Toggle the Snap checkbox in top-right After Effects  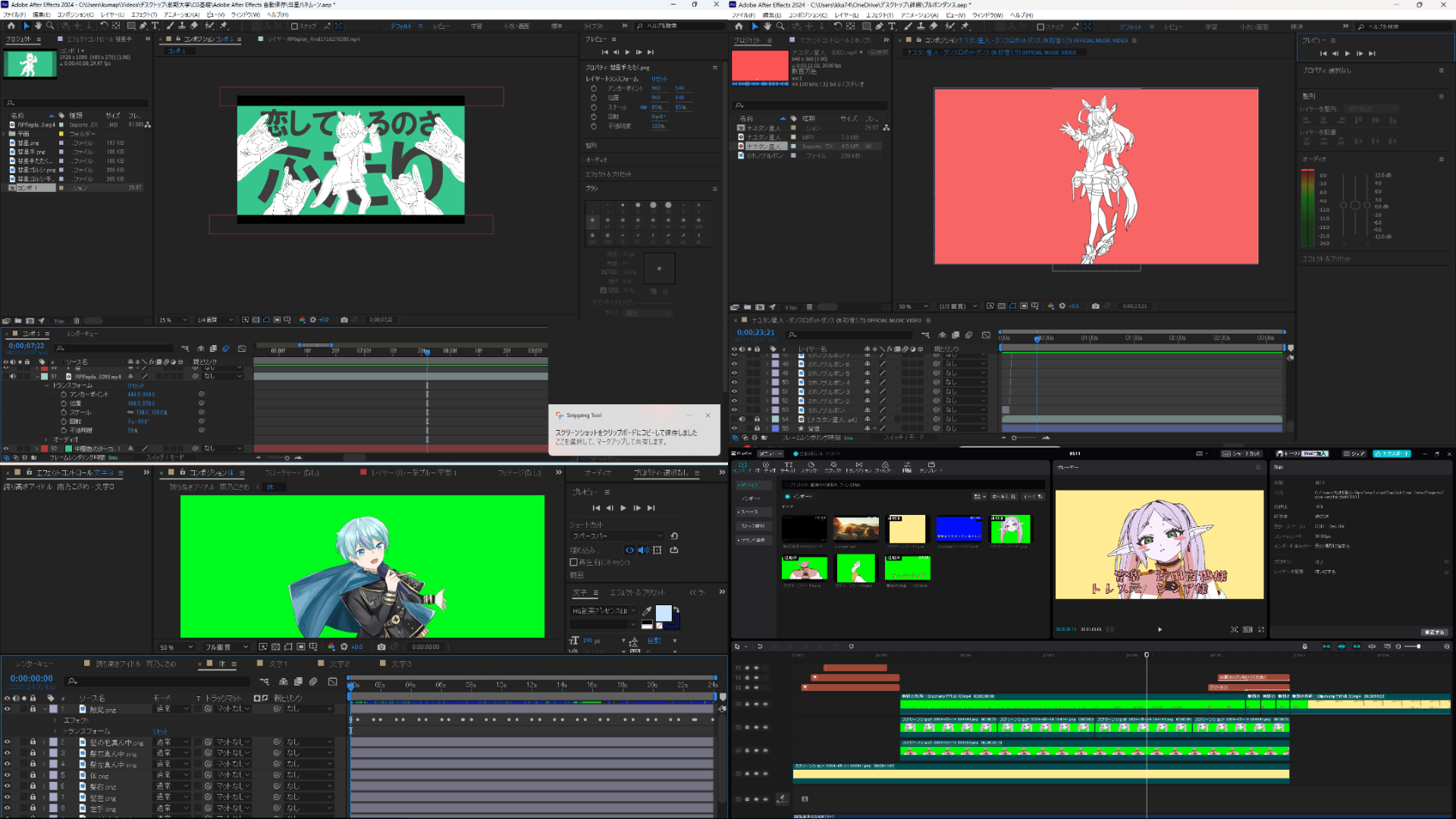point(1040,27)
